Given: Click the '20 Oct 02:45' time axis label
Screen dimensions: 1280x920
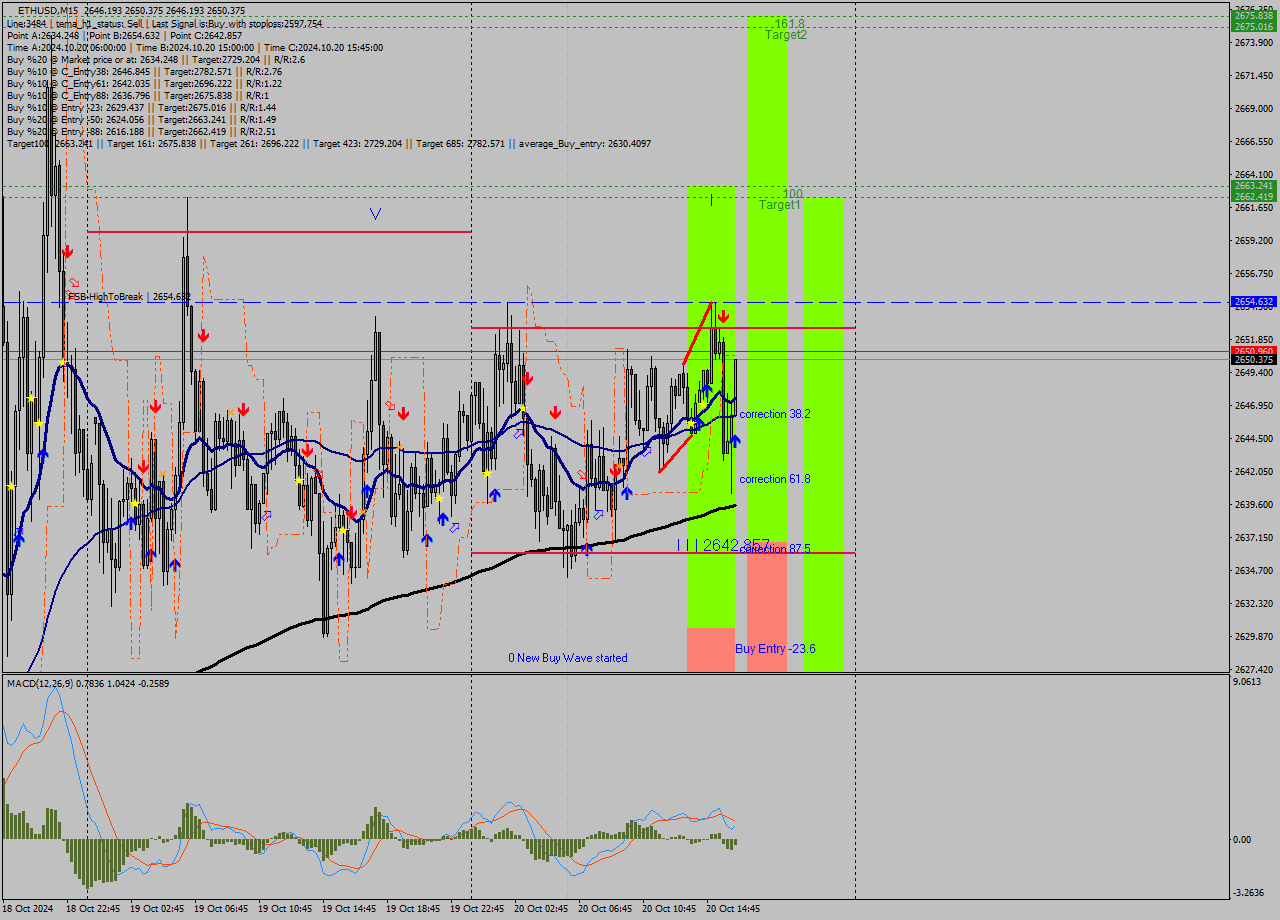Looking at the screenshot, I should tap(540, 909).
